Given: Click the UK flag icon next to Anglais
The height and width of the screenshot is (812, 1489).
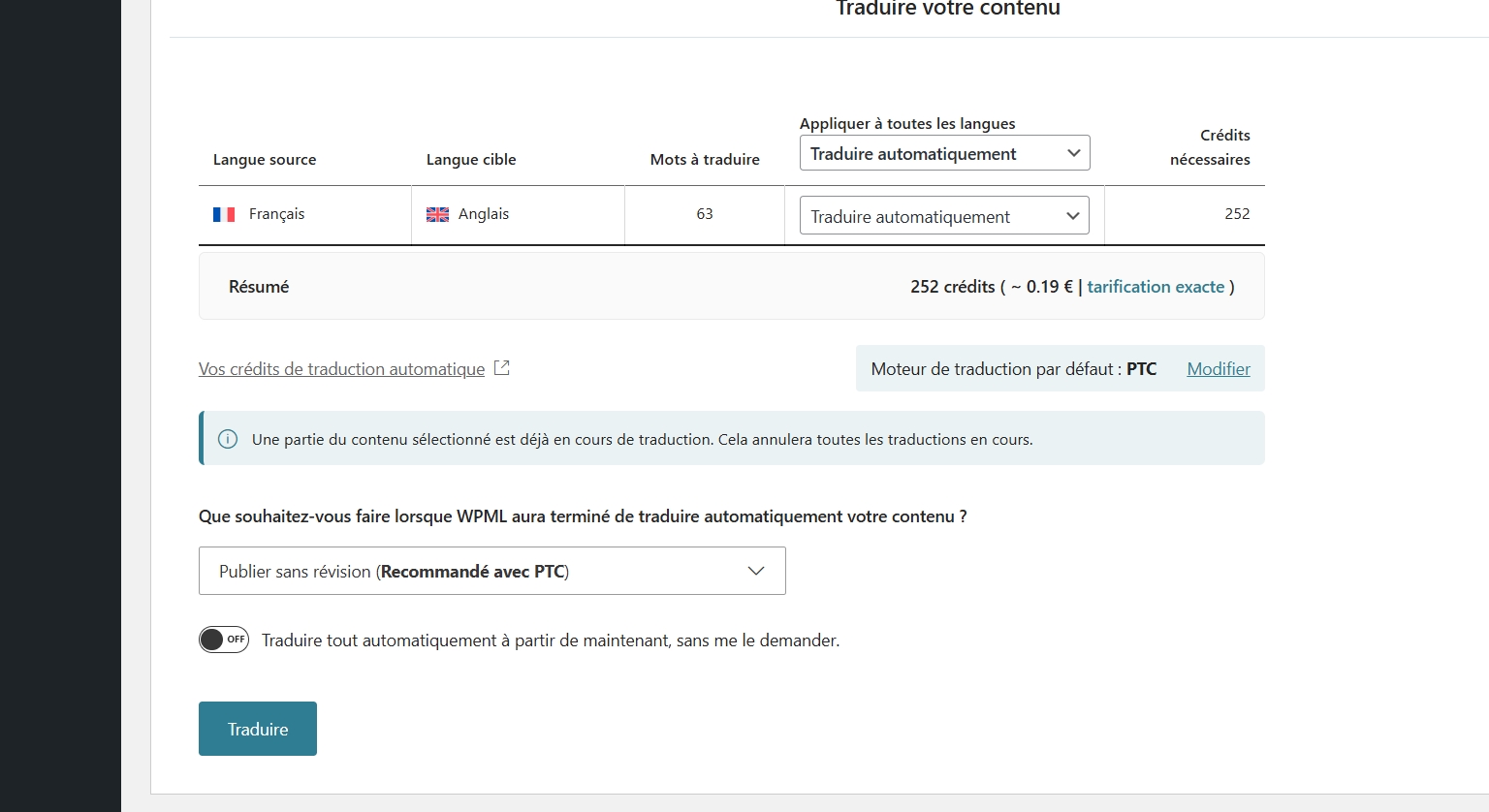Looking at the screenshot, I should [x=437, y=214].
